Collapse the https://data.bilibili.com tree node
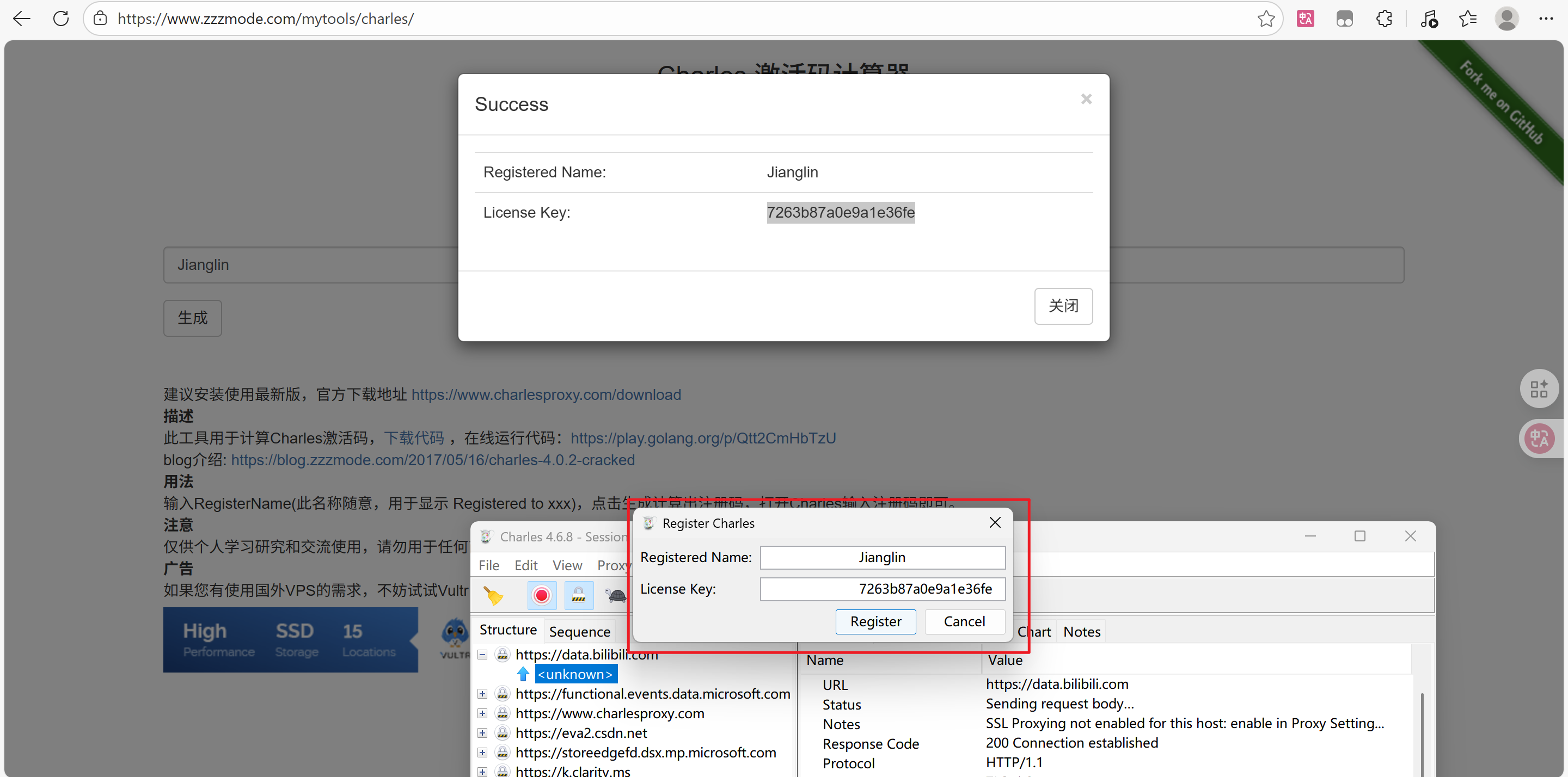The height and width of the screenshot is (777, 1568). coord(482,655)
